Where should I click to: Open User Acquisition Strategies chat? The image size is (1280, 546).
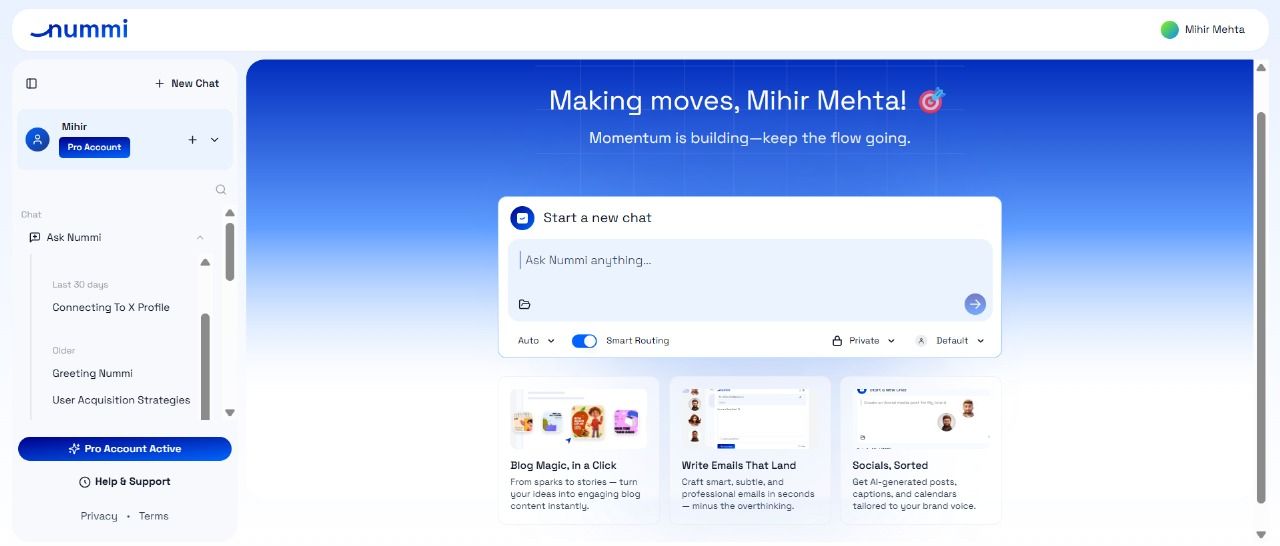click(121, 400)
